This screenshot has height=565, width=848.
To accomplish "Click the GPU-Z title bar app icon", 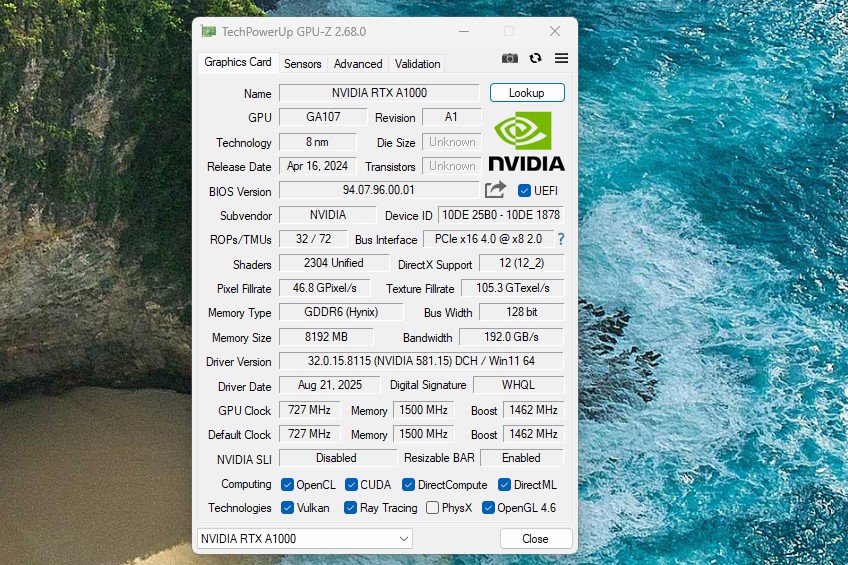I will click(208, 32).
